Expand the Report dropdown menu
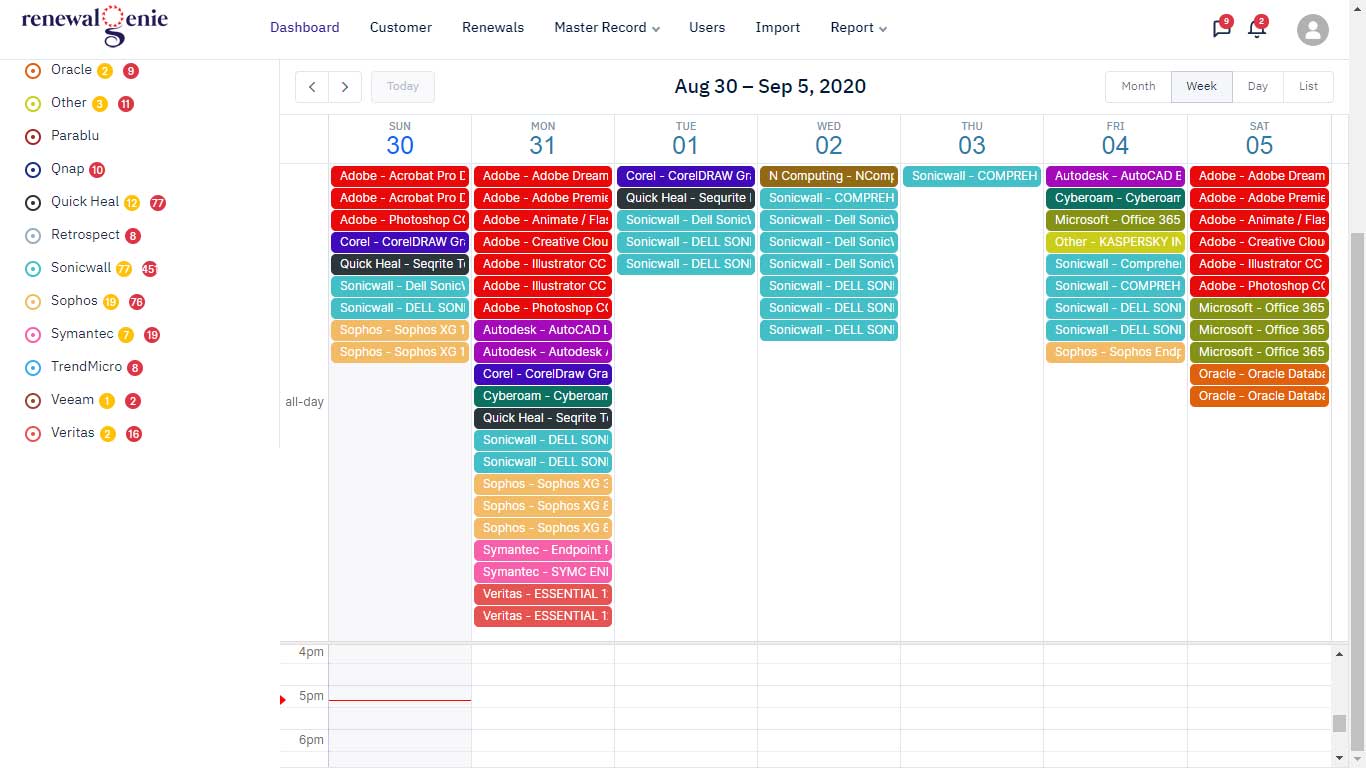This screenshot has height=768, width=1366. pos(858,28)
